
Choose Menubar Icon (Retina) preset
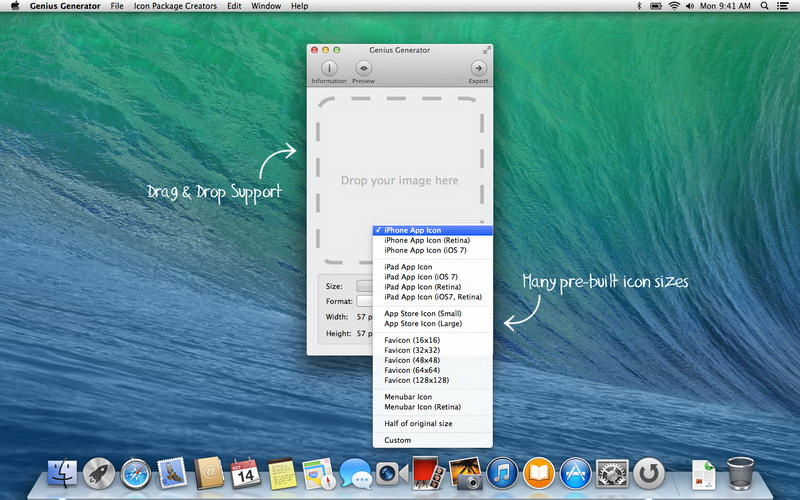coord(422,407)
